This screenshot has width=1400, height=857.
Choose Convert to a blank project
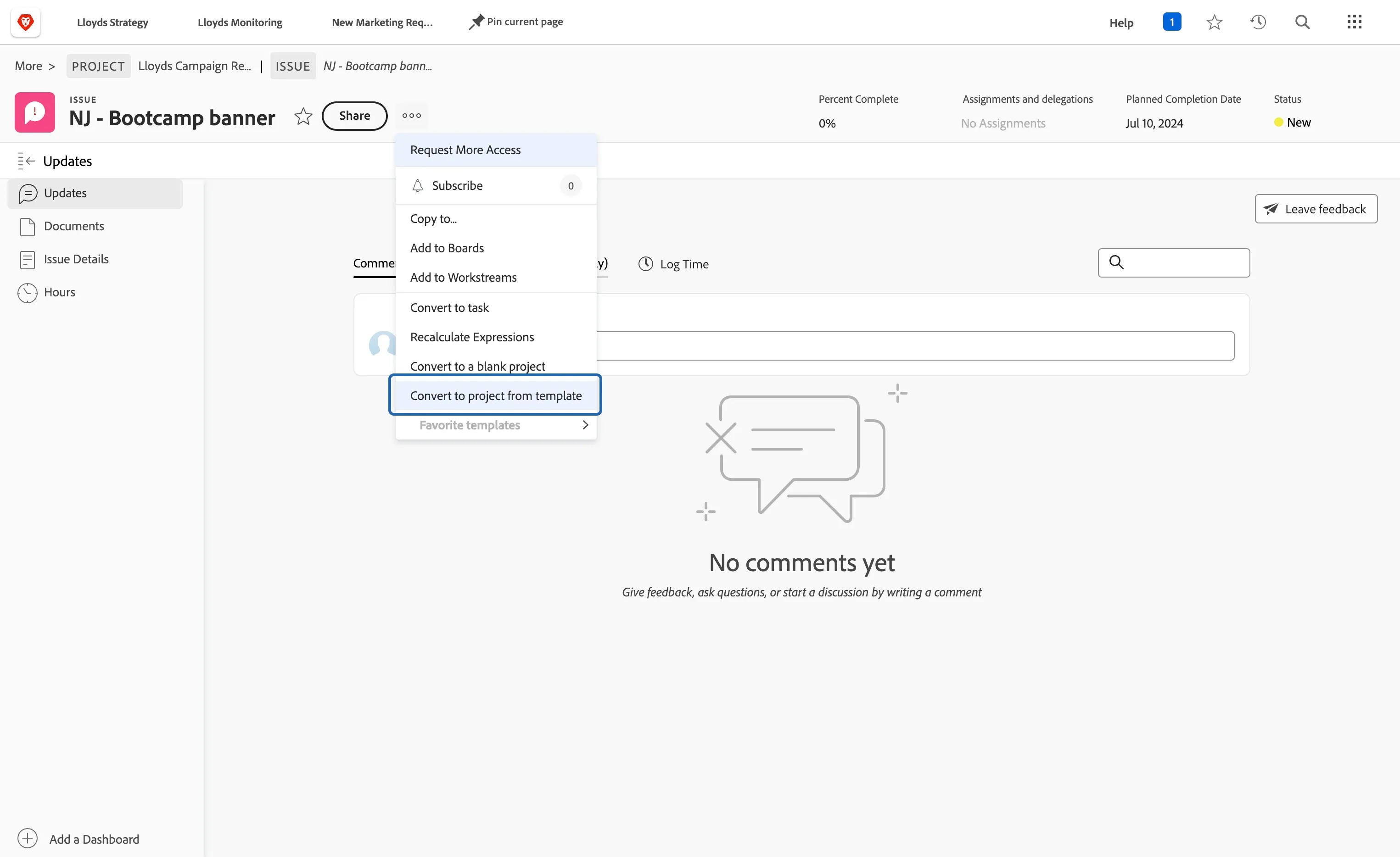pos(496,366)
